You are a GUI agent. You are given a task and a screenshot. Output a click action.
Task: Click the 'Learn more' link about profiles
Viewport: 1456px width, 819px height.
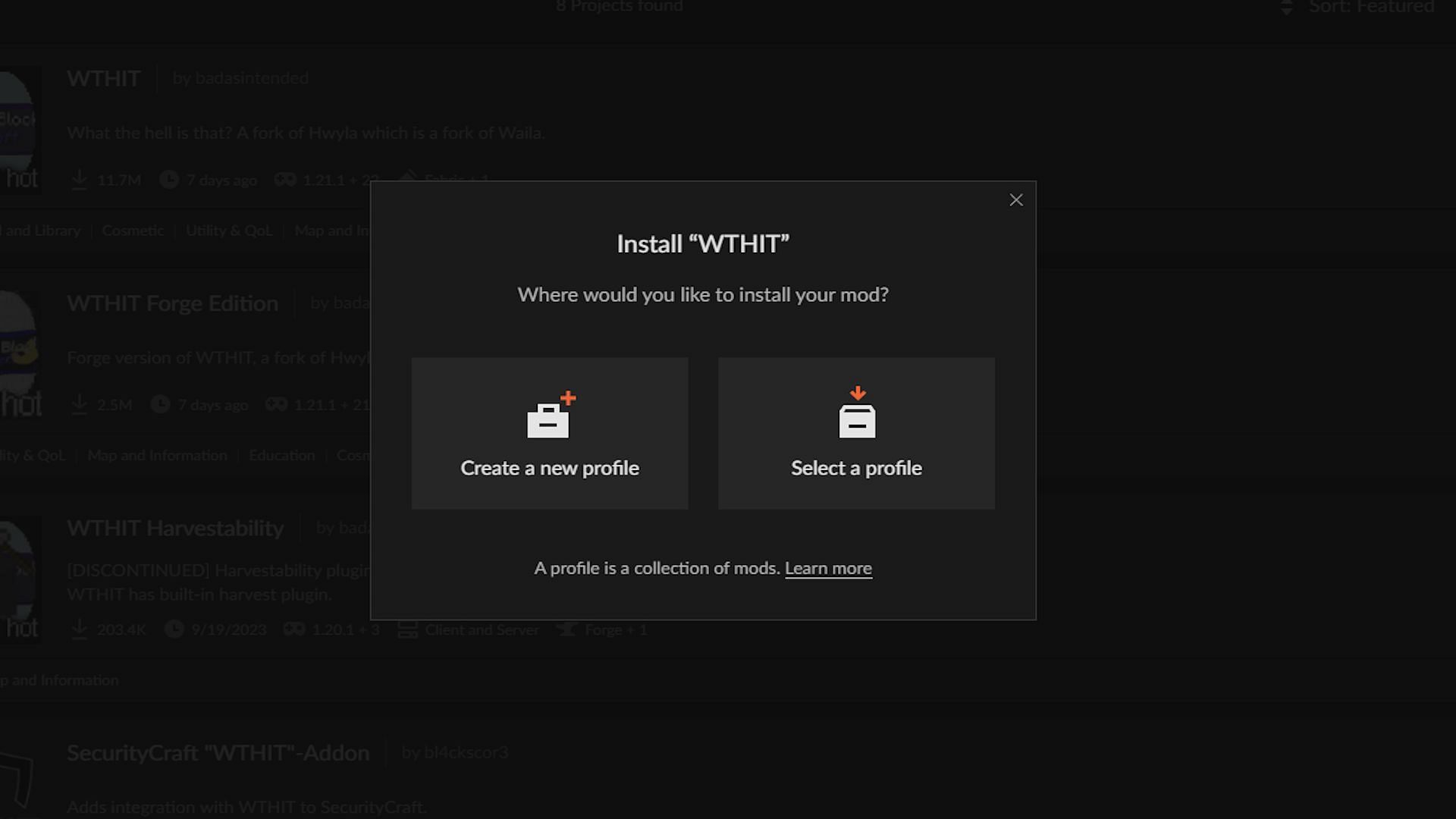(x=828, y=568)
